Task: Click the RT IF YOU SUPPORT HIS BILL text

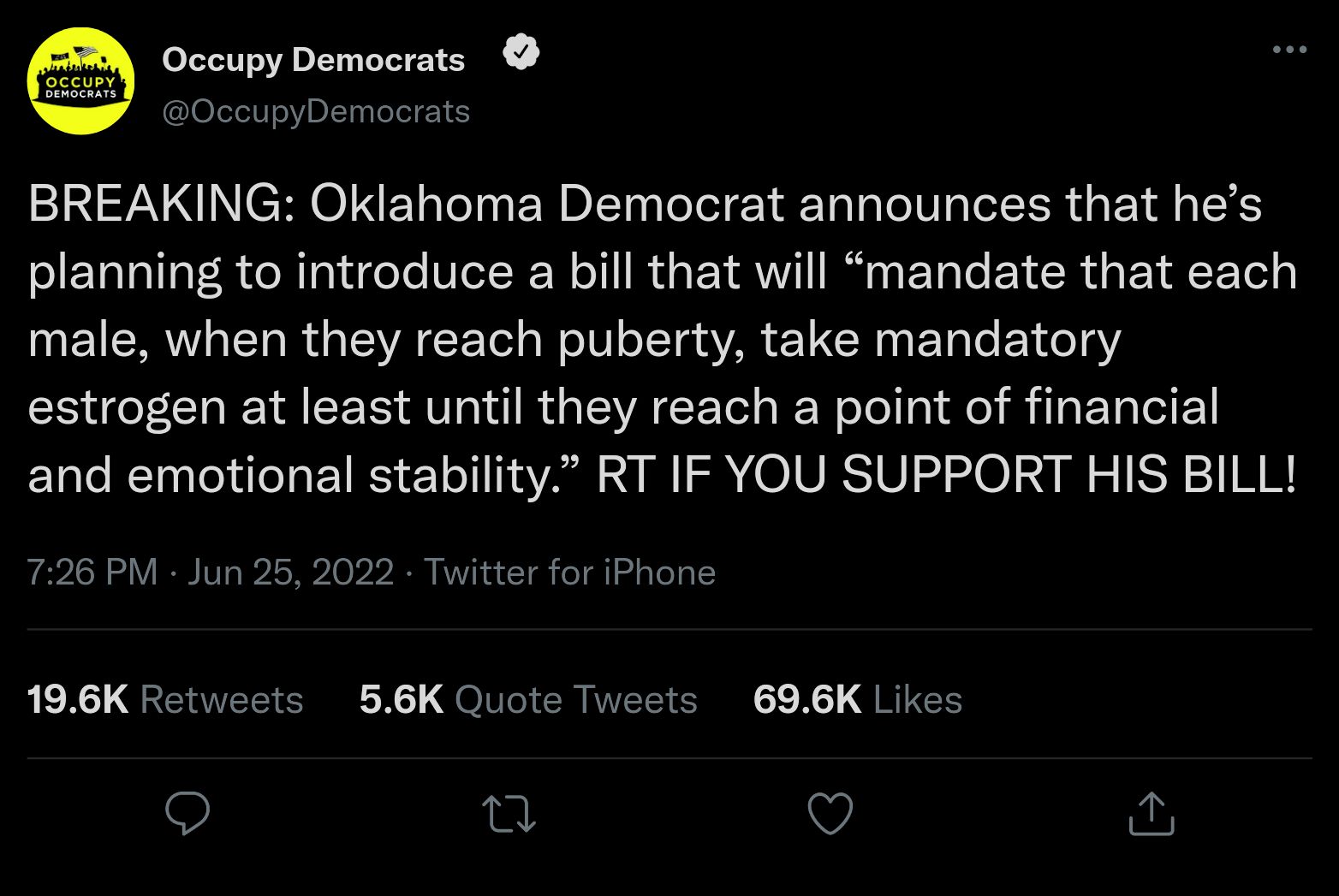Action: click(946, 474)
